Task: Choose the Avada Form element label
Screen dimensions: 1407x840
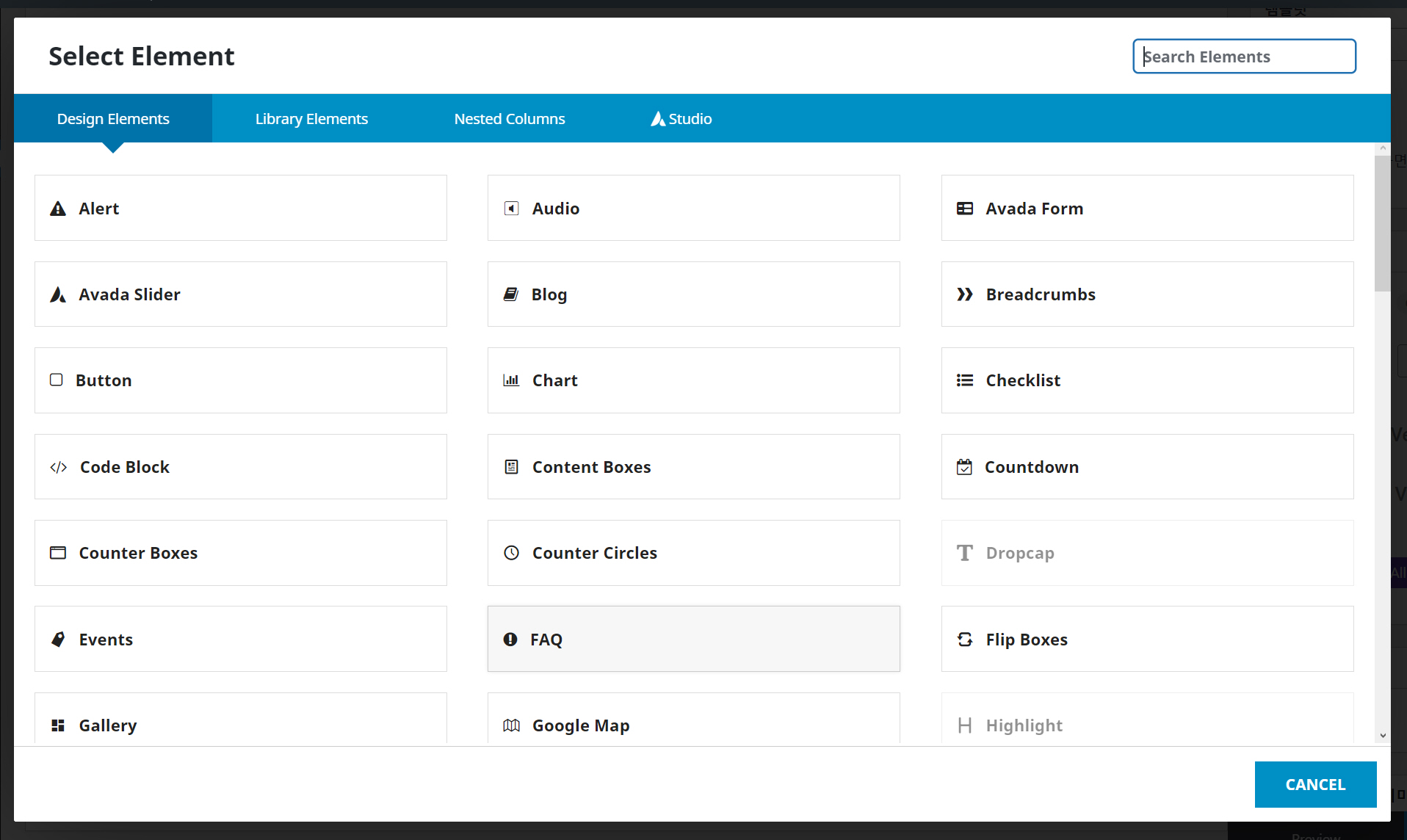Action: [1034, 209]
